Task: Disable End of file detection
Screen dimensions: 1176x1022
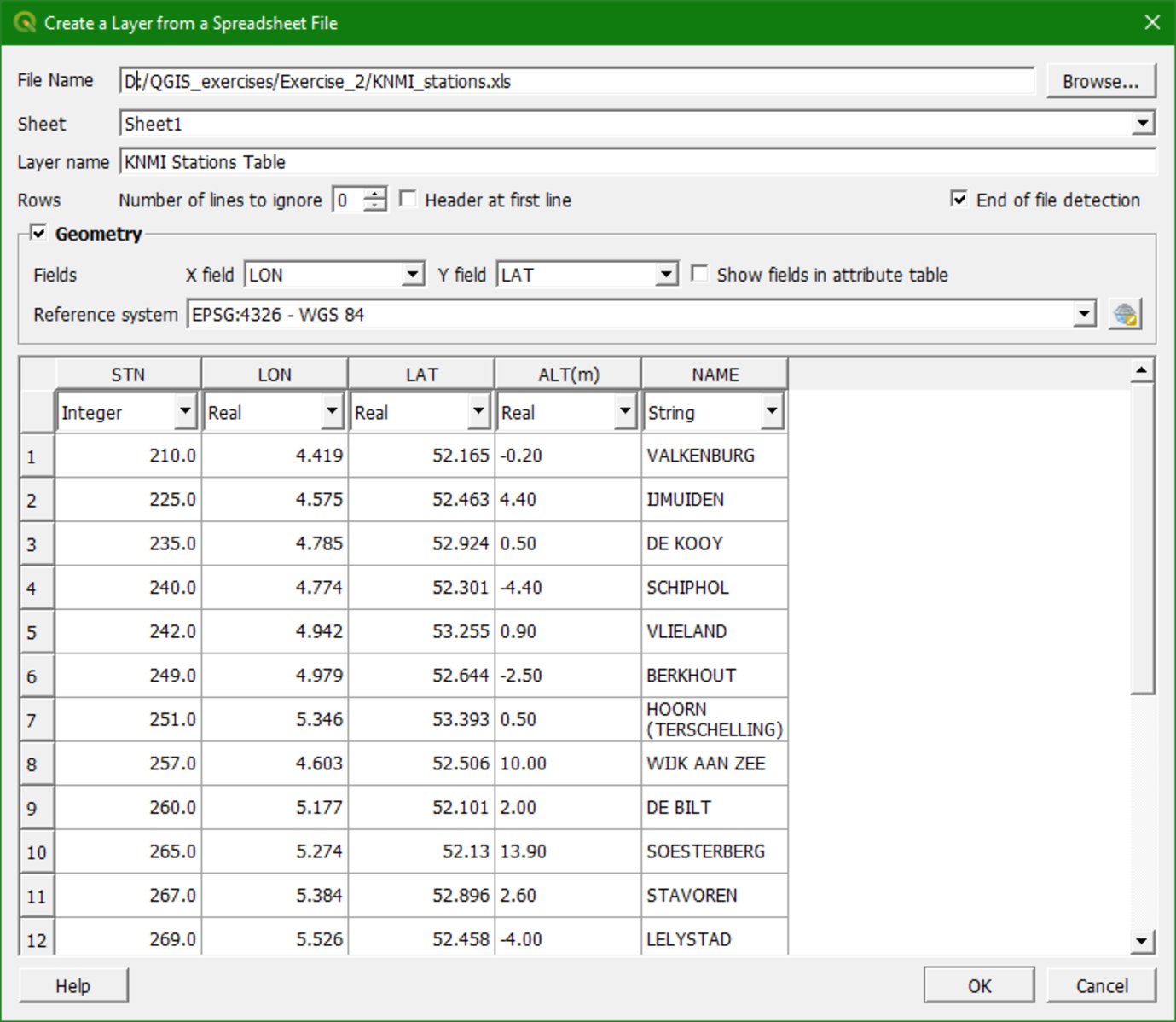Action: (x=959, y=199)
